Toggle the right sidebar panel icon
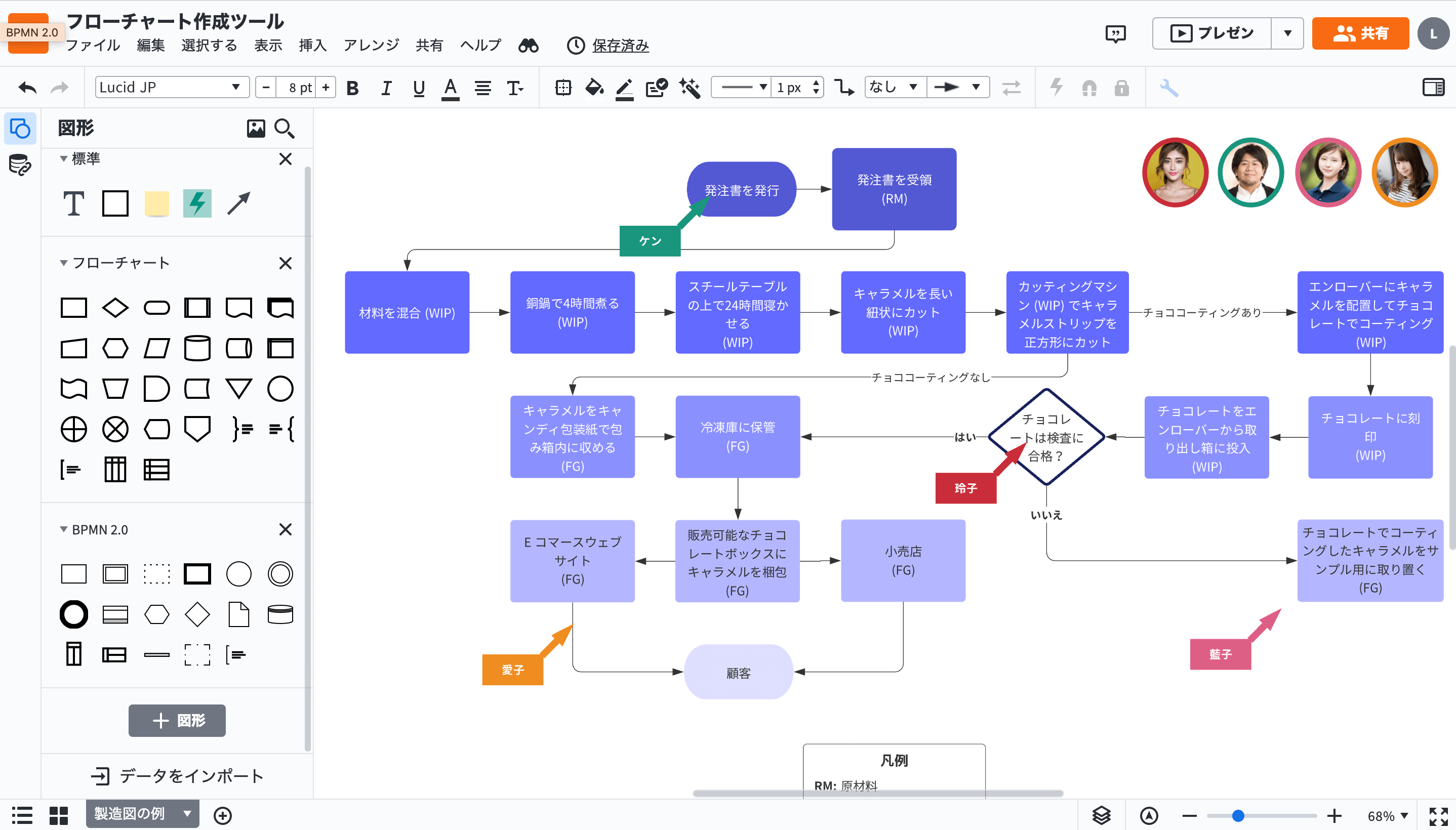Screen dimensions: 1456x830 1433,87
